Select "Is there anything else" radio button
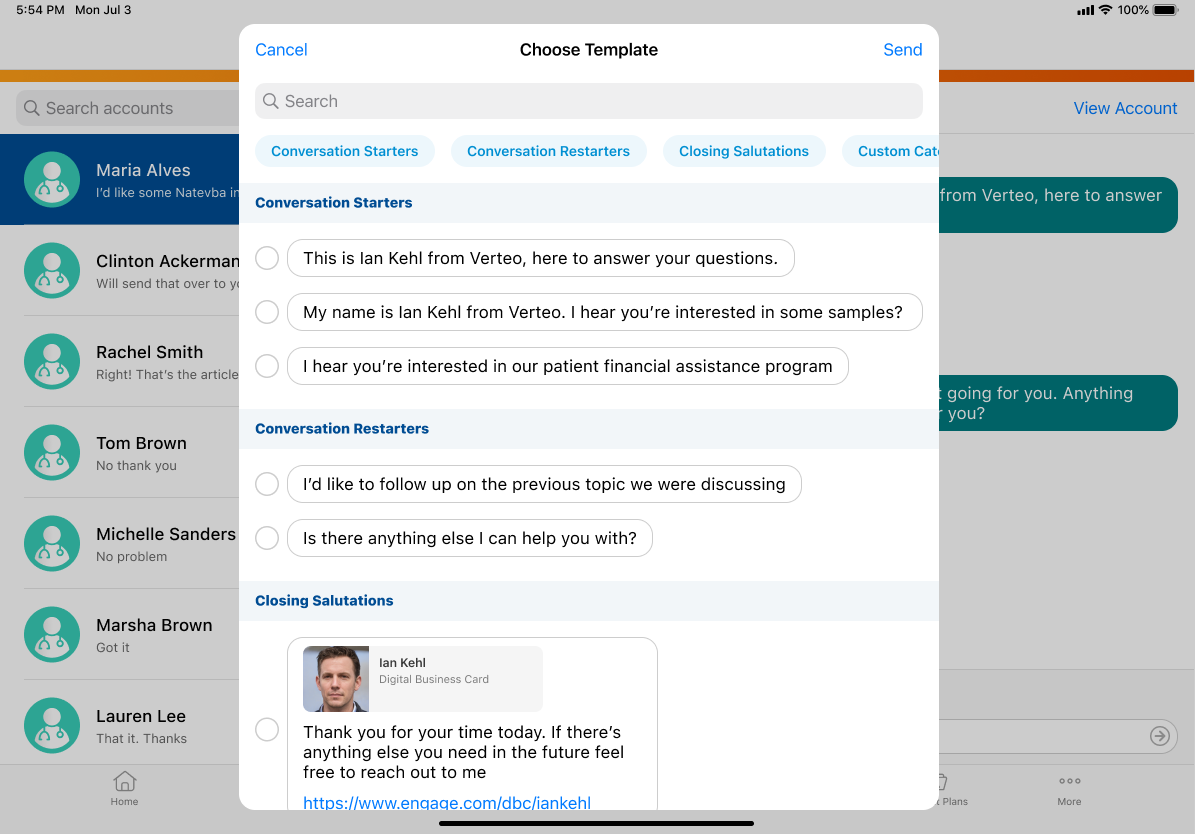 pos(267,538)
